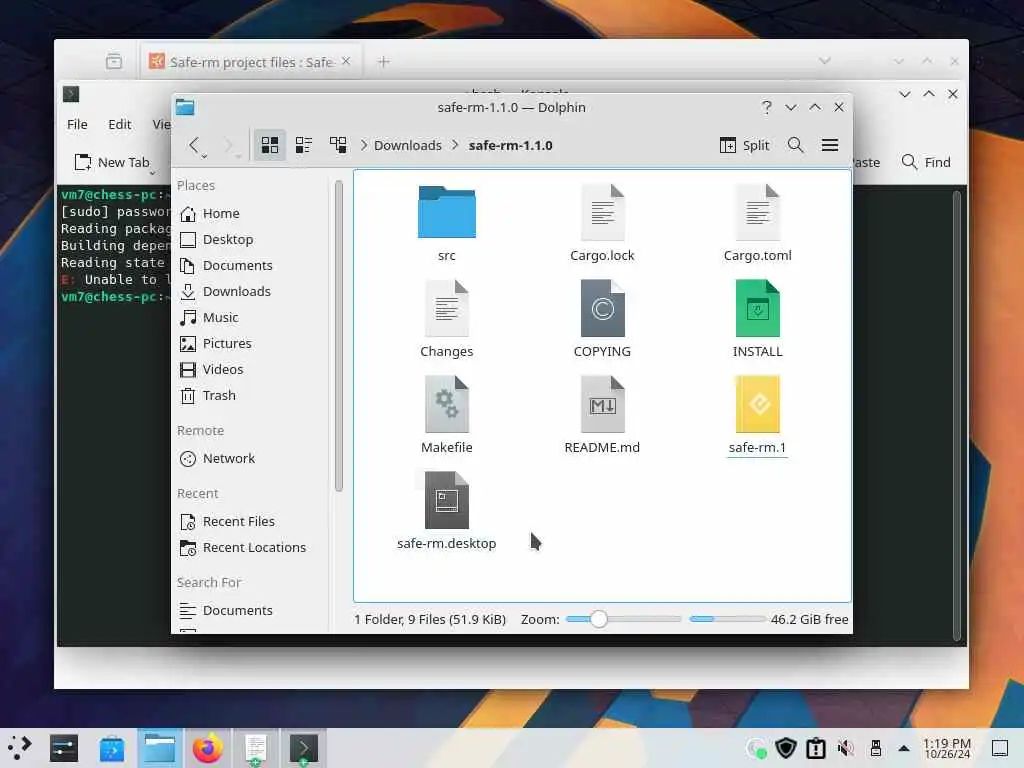Open the back button history dropdown
This screenshot has width=1024, height=768.
click(204, 155)
